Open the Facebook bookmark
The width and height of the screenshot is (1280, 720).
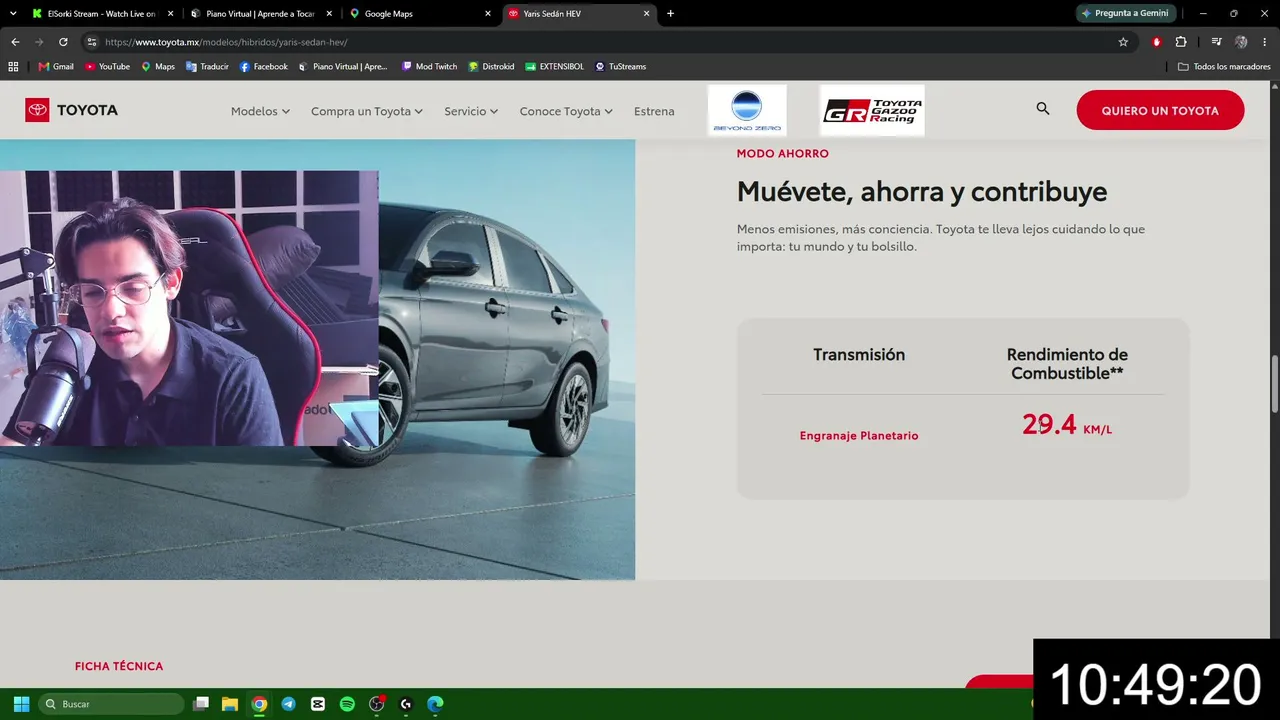(264, 67)
